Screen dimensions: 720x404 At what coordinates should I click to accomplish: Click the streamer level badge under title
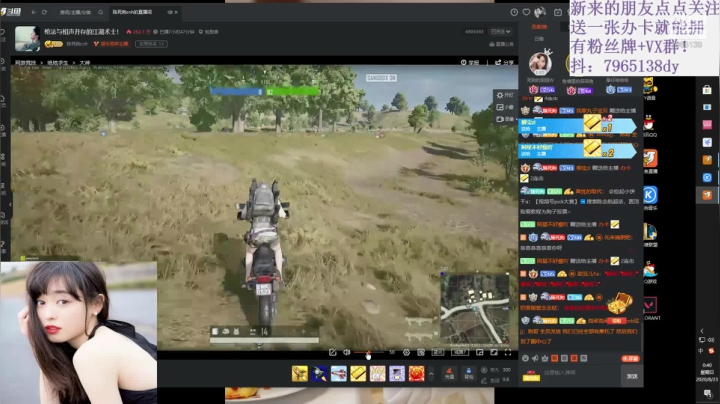pyautogui.click(x=54, y=44)
